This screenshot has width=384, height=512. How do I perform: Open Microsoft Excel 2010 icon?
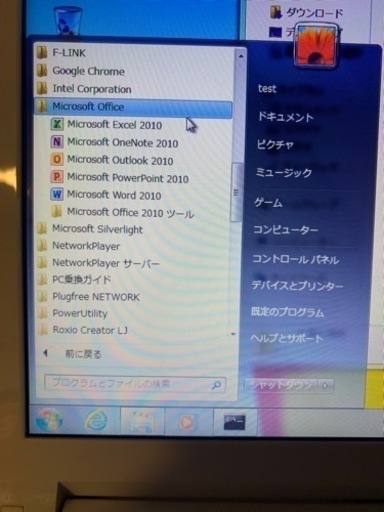(57, 124)
